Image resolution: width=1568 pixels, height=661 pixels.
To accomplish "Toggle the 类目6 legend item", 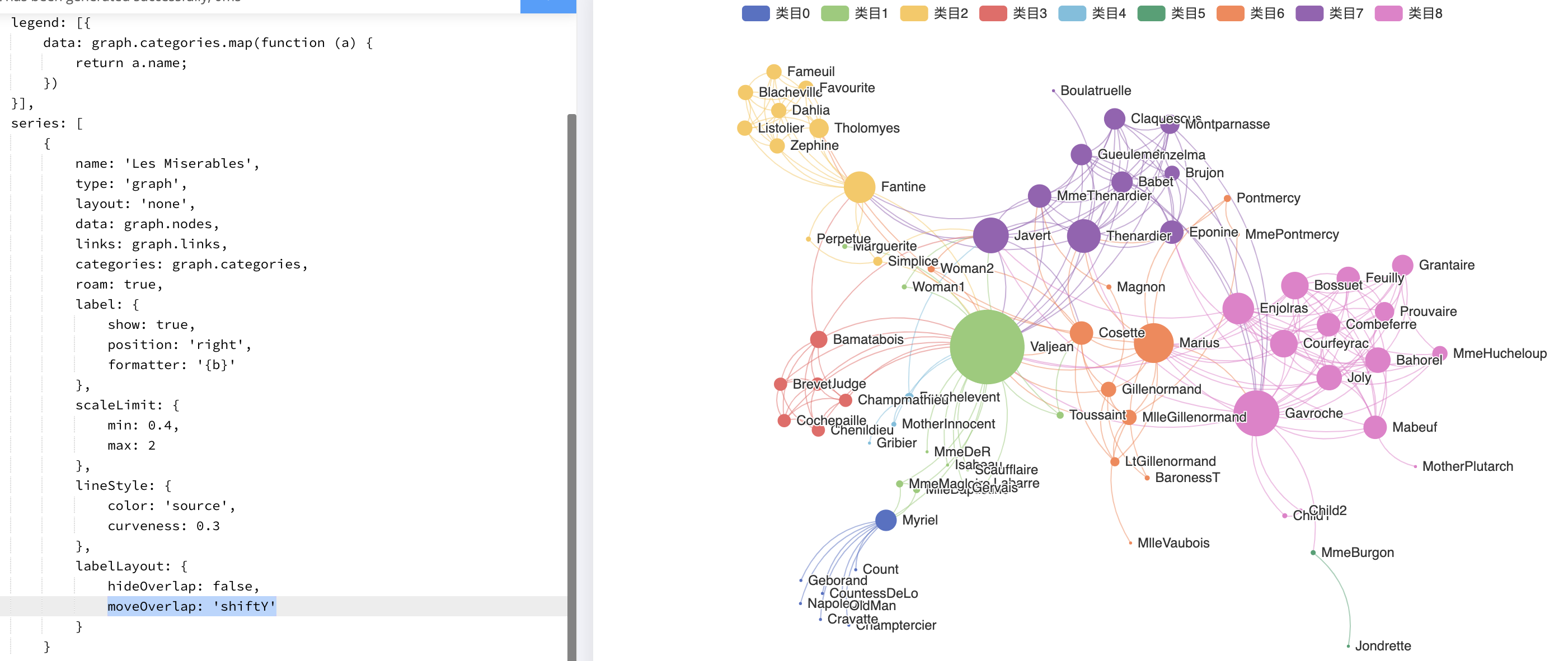I will [1250, 13].
